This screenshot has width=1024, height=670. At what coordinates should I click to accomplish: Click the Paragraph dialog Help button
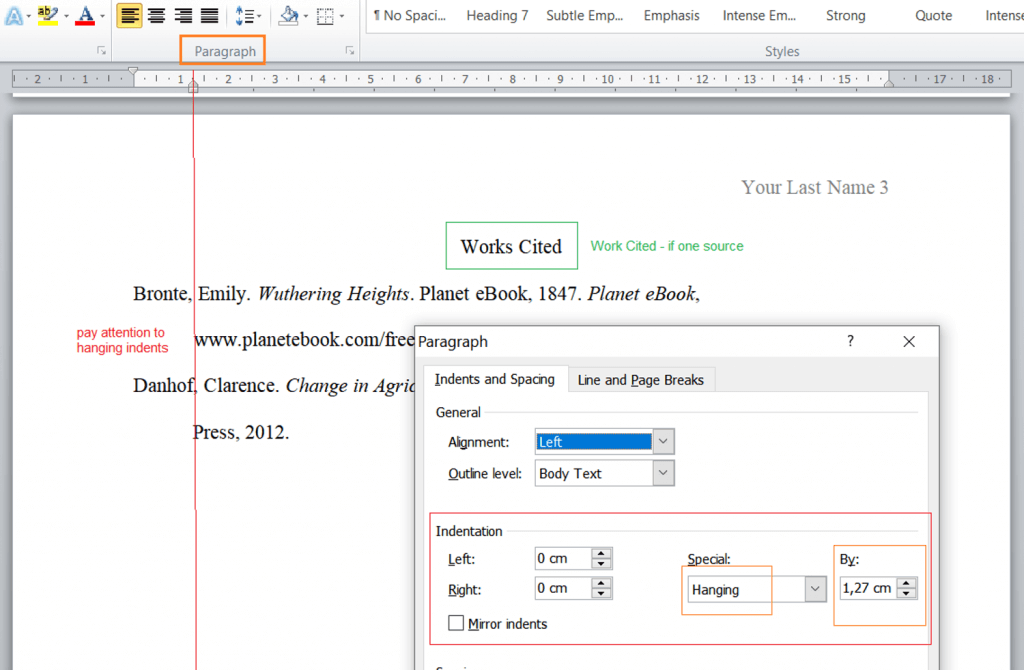tap(849, 341)
